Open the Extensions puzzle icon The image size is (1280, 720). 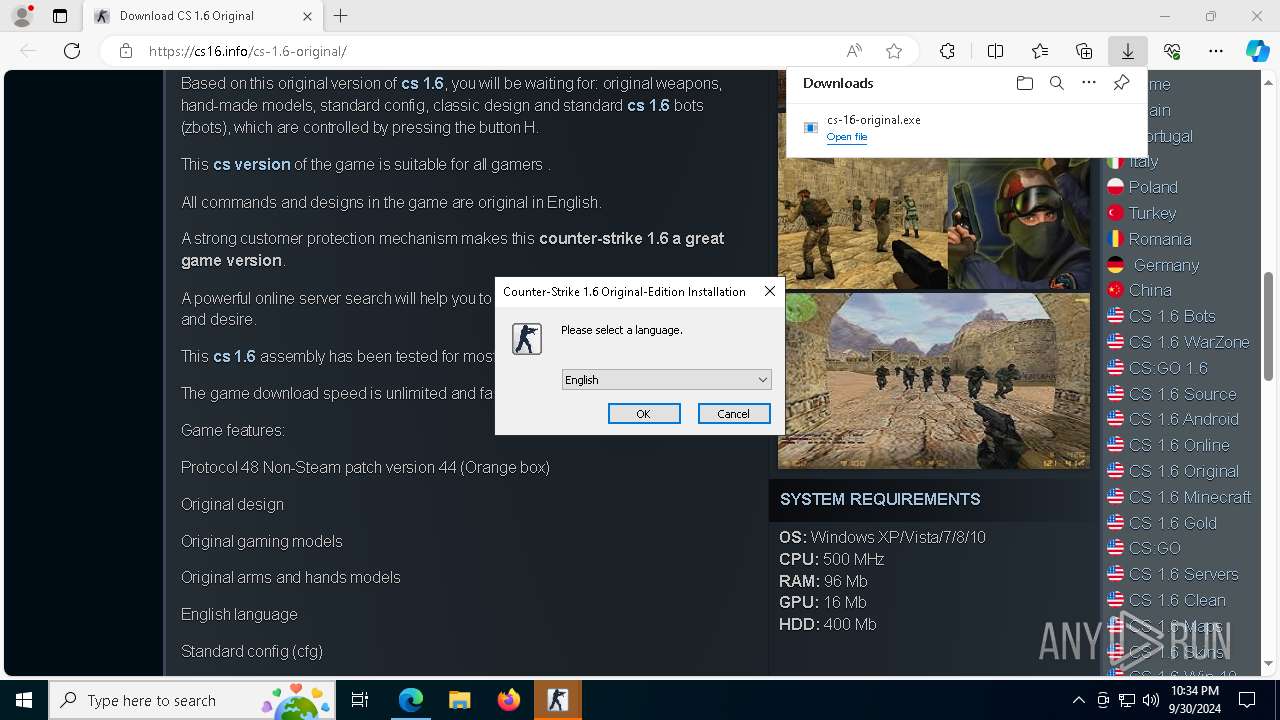click(947, 51)
